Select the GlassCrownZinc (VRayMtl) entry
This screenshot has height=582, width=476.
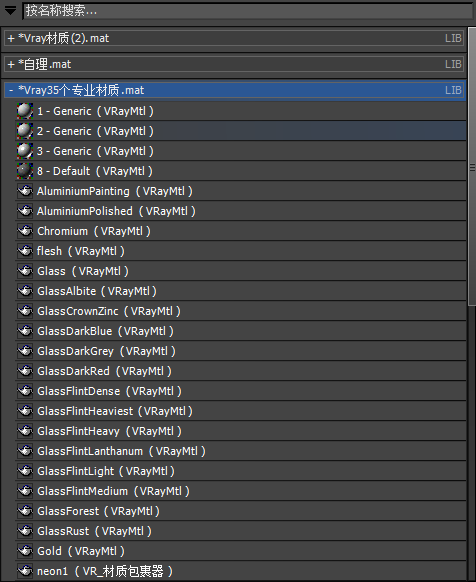point(241,311)
